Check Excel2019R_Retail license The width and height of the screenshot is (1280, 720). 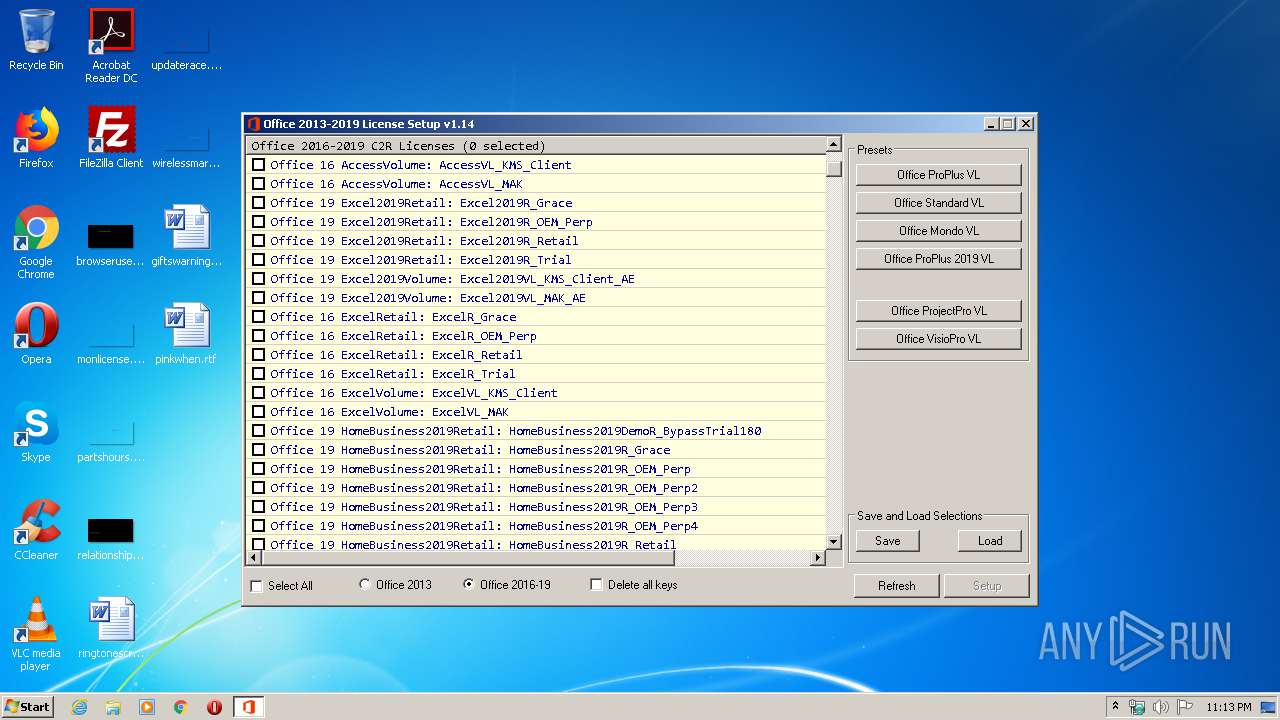259,241
